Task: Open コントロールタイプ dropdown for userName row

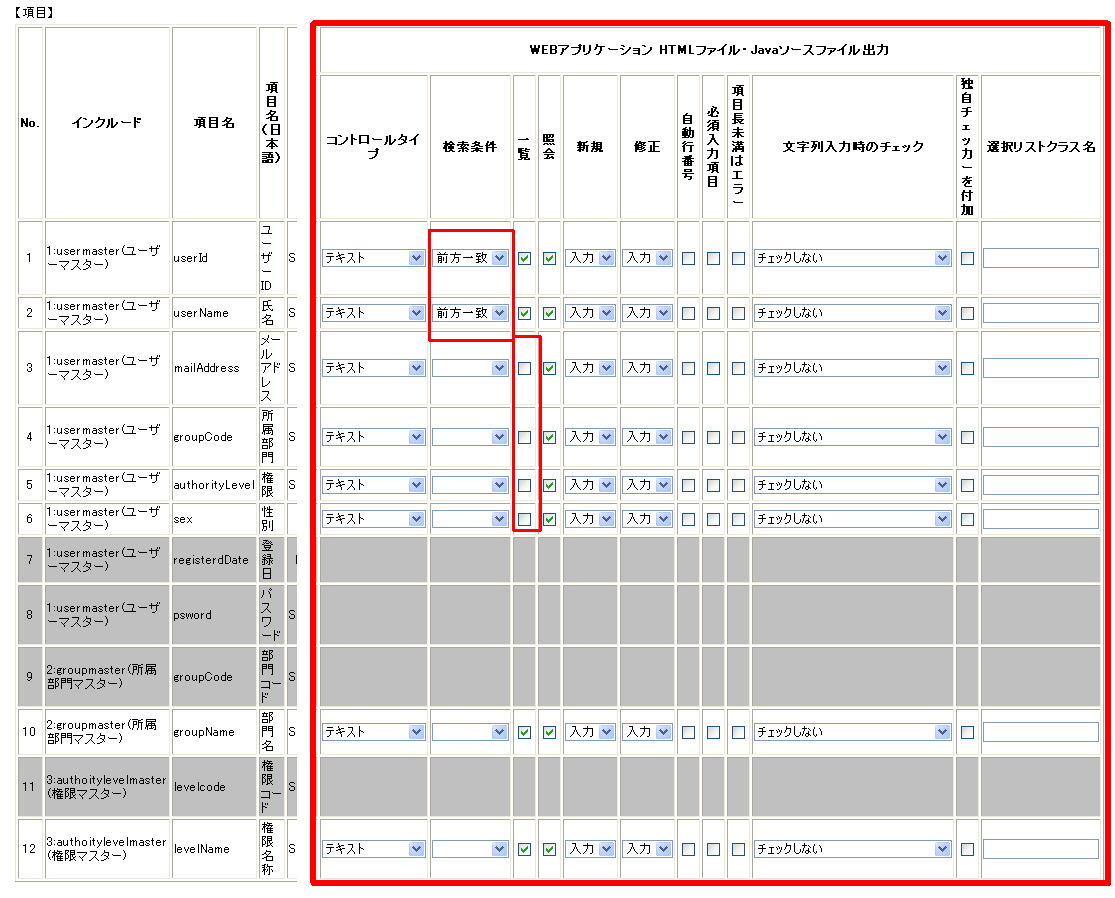Action: [374, 313]
